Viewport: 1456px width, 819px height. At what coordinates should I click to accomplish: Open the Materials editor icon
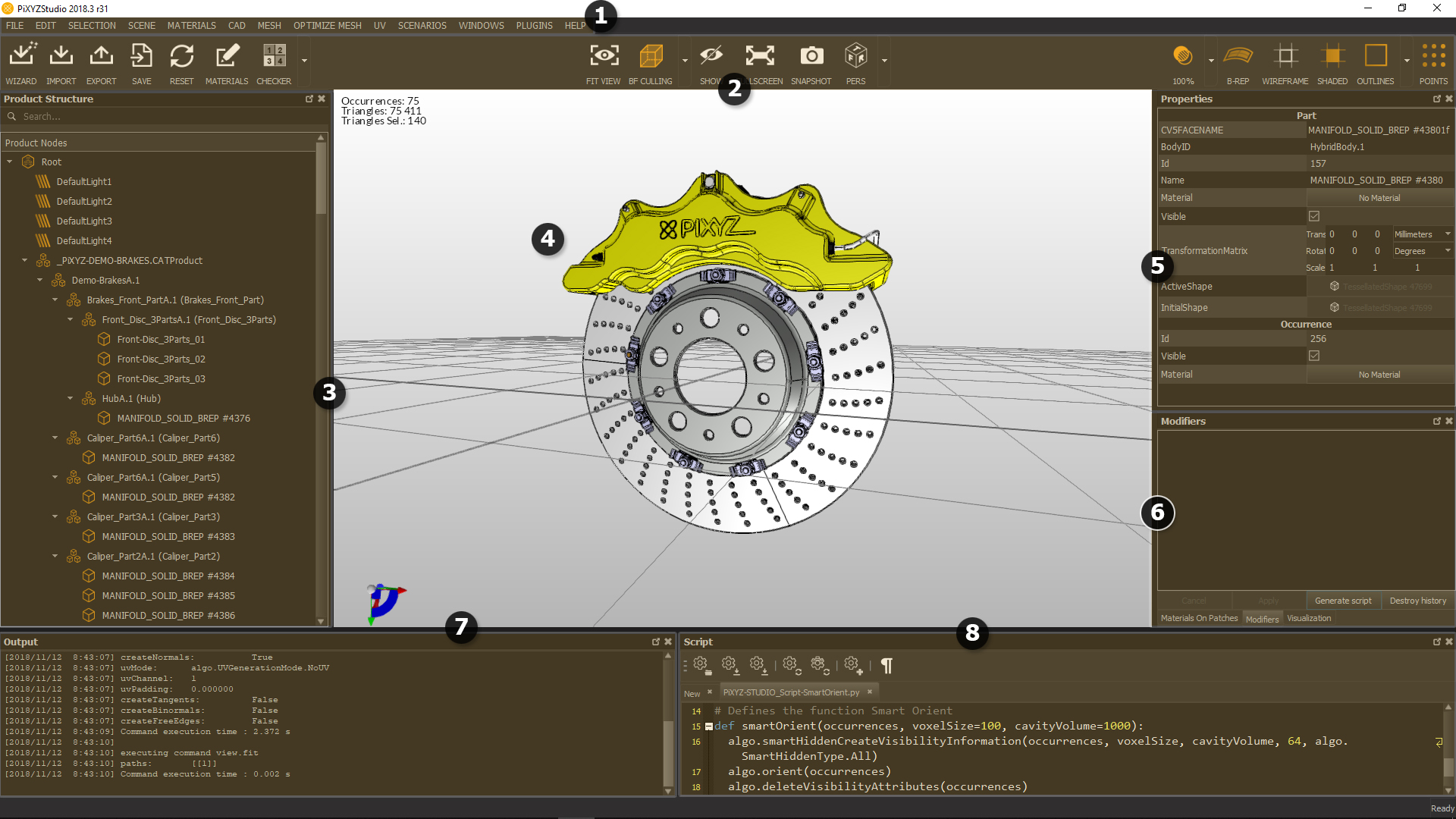(x=227, y=56)
